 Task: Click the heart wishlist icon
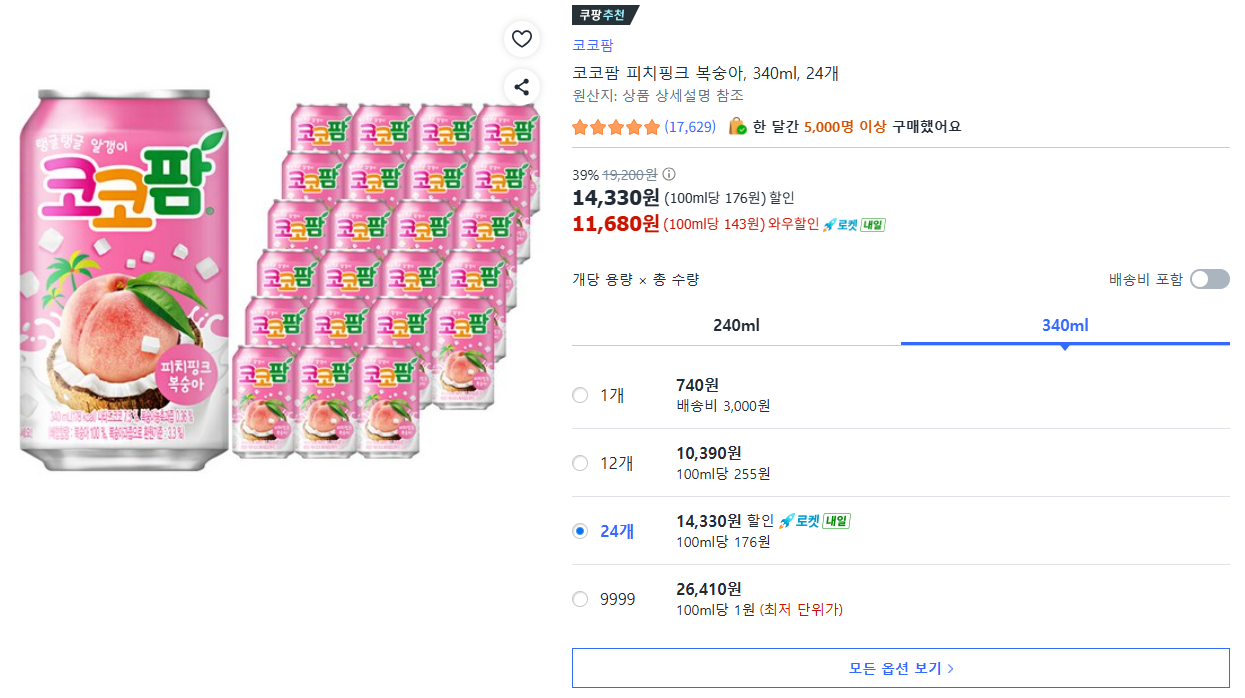[x=521, y=39]
